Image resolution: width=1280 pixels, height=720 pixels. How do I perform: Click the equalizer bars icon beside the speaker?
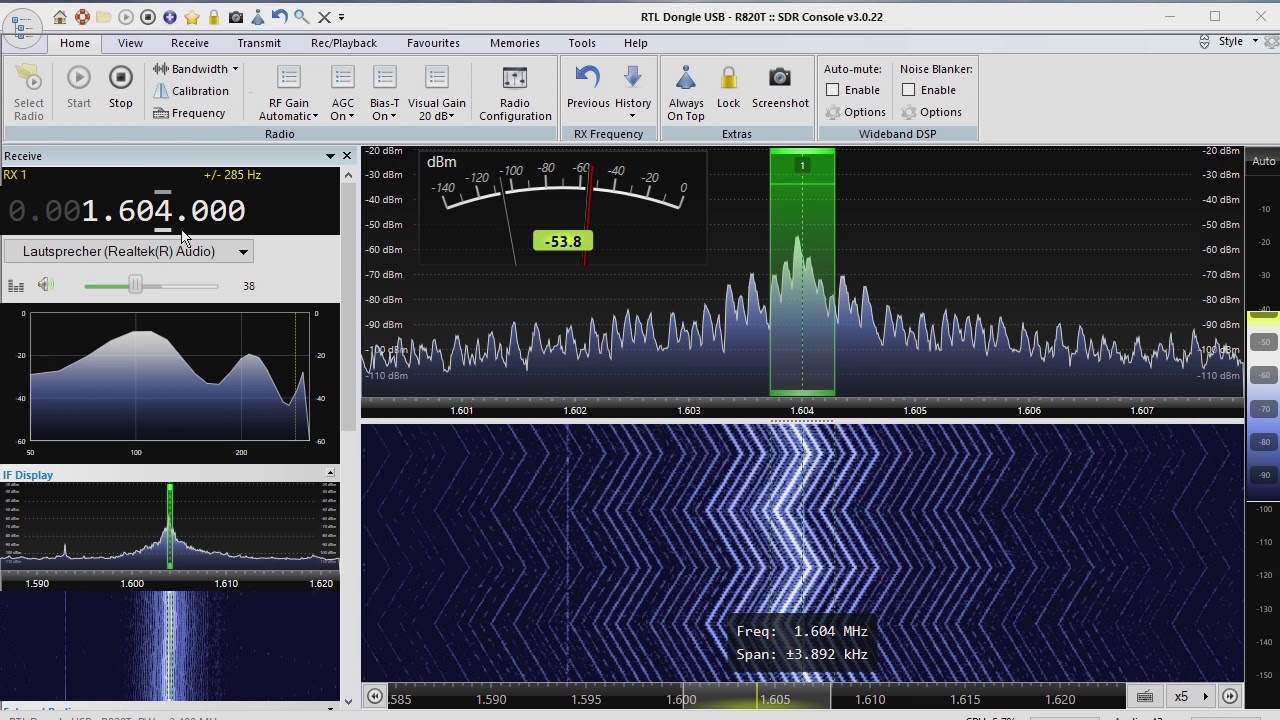16,286
